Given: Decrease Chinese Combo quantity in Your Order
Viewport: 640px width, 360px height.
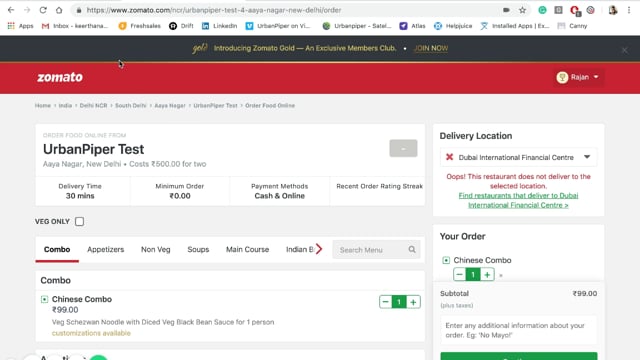Looking at the screenshot, I should [x=459, y=274].
